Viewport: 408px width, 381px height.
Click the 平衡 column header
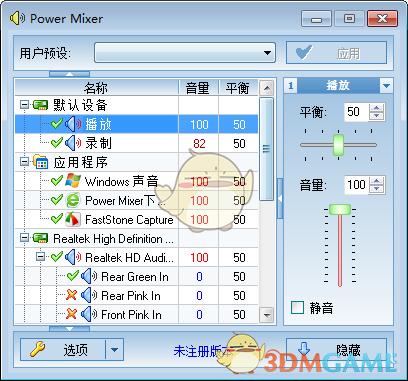pyautogui.click(x=238, y=88)
